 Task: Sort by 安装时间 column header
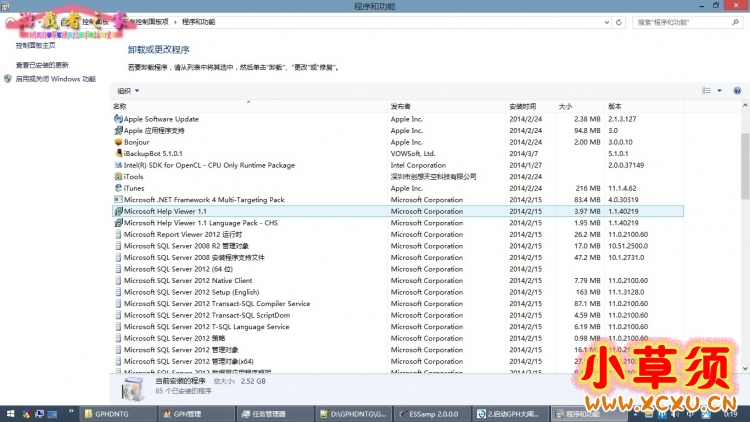click(523, 106)
